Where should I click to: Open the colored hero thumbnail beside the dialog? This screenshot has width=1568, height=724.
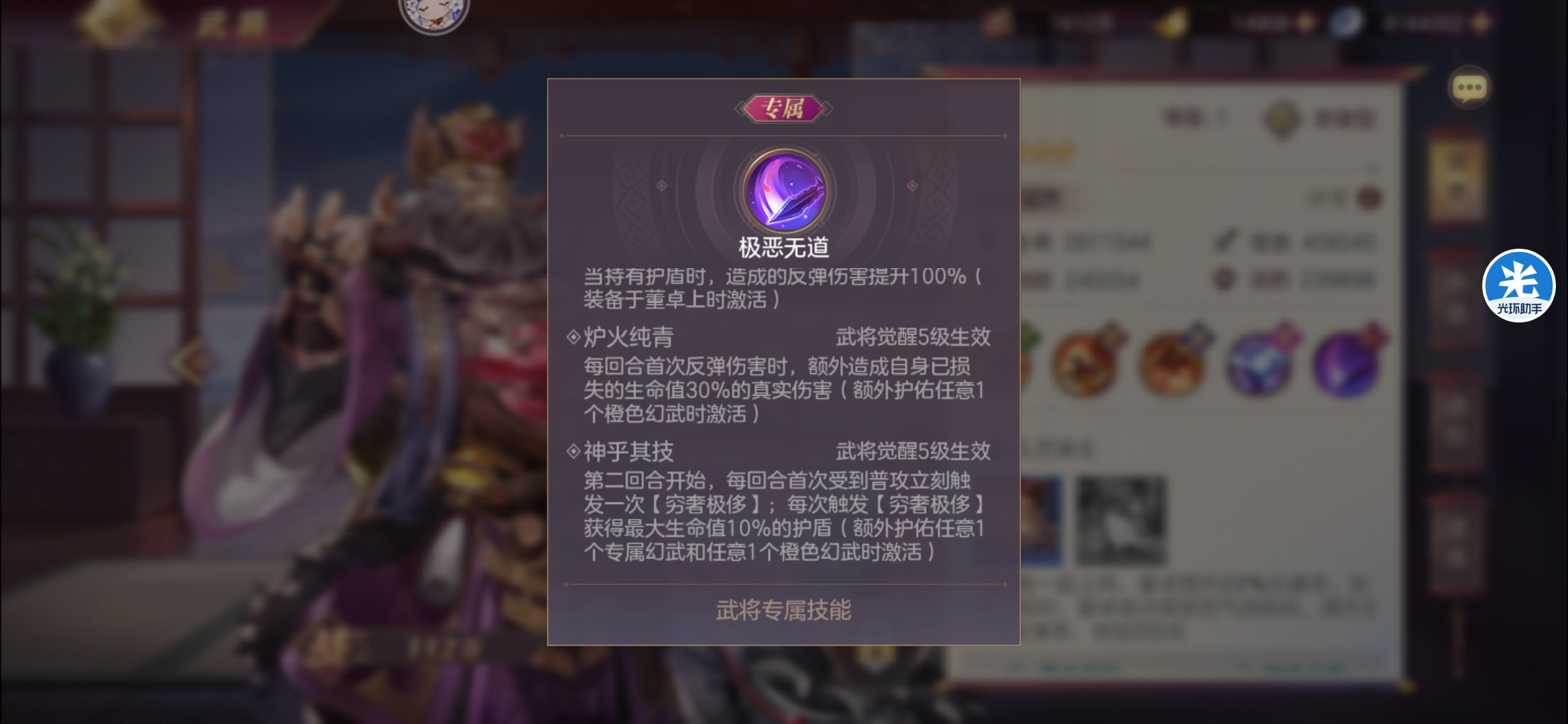(1042, 521)
